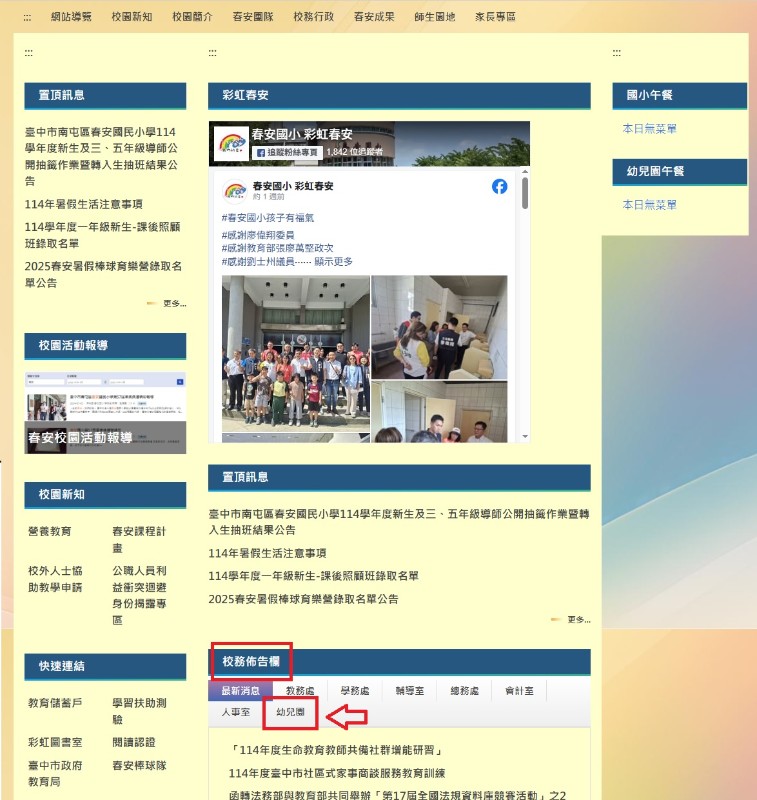Select the 最新消息 bulletin tab
Viewport: 757px width, 800px height.
coord(240,690)
